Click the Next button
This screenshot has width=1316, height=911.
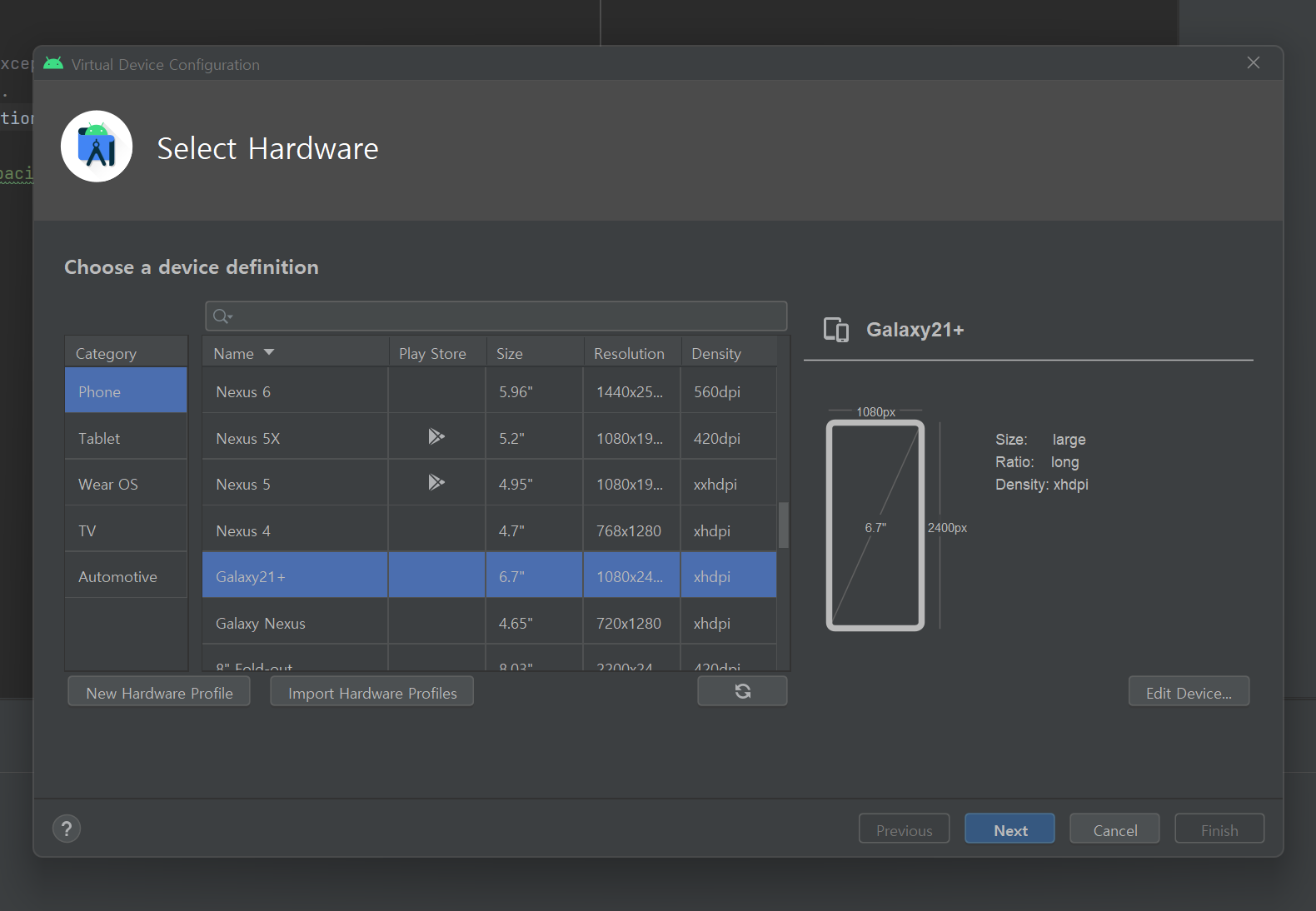tap(1009, 829)
